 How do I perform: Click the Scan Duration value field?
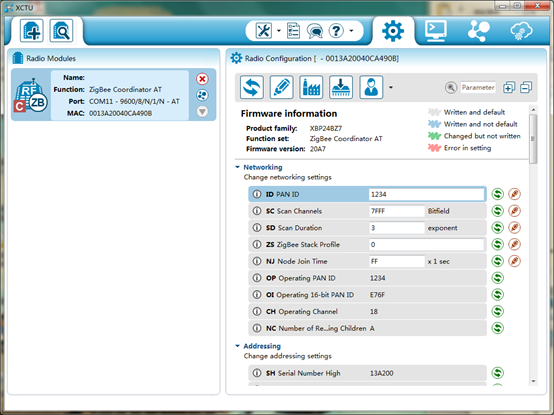click(397, 228)
